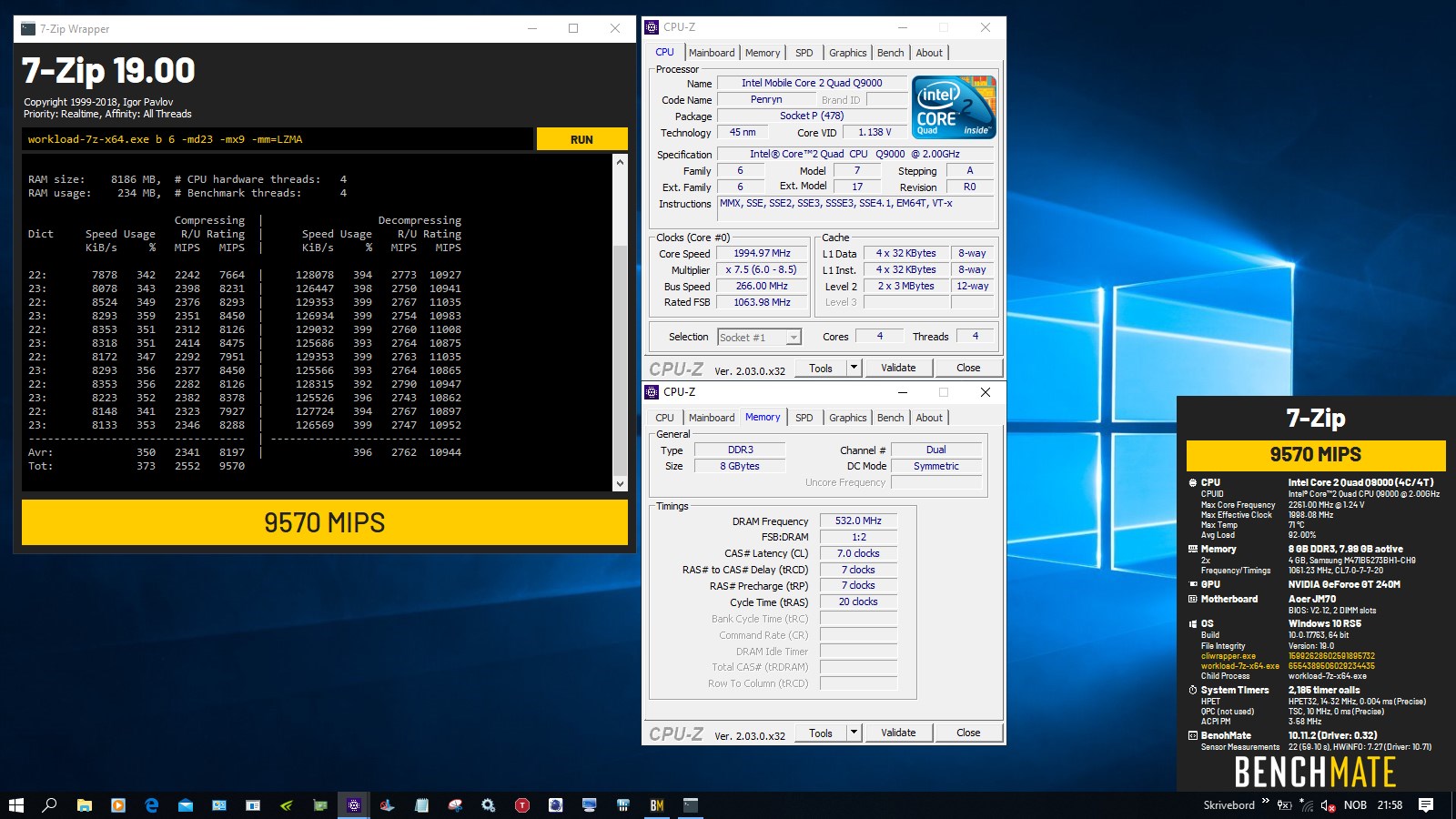Viewport: 1456px width, 819px height.
Task: Click the FSB:DRAM ratio 1:2
Action: [858, 538]
